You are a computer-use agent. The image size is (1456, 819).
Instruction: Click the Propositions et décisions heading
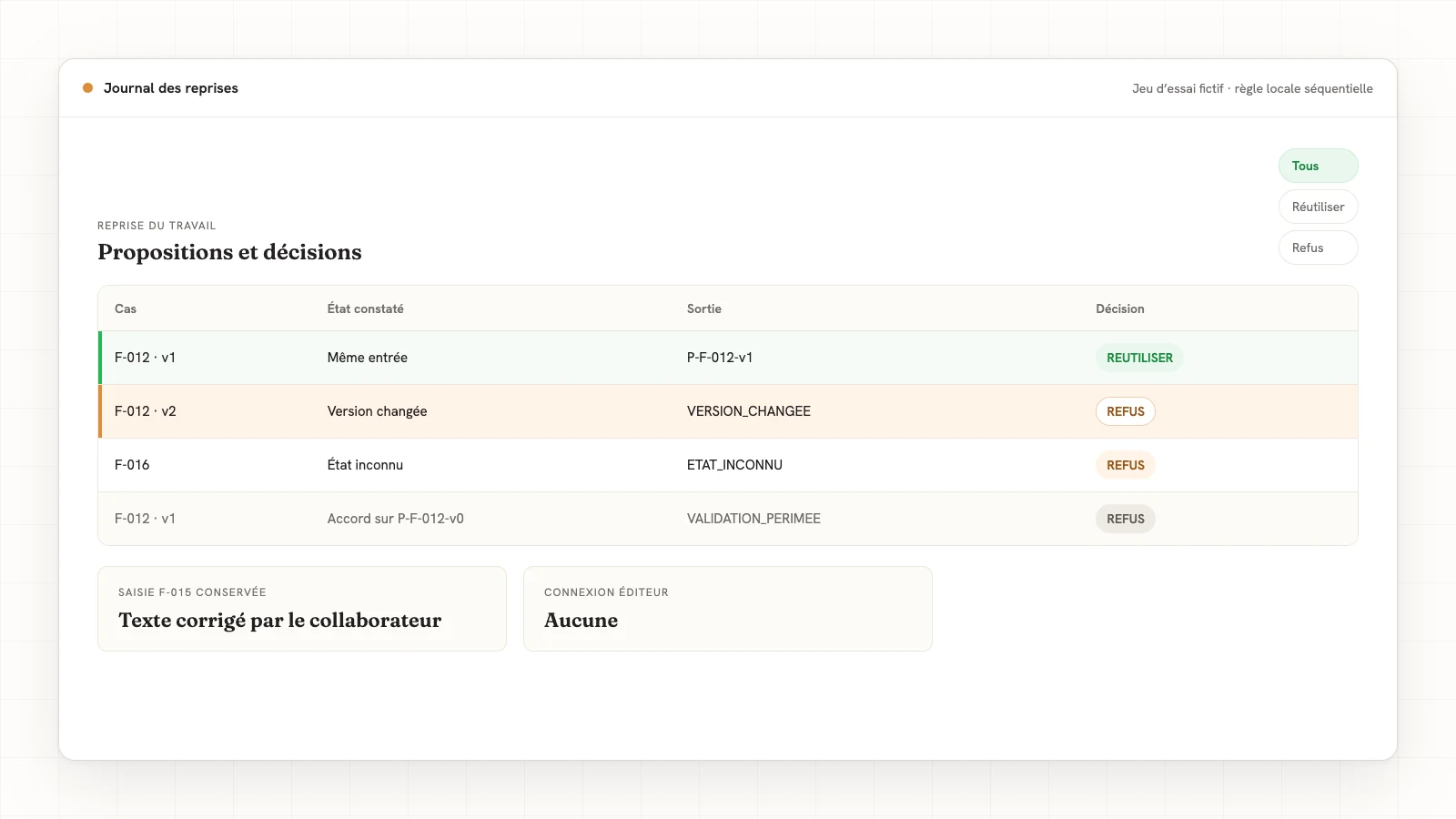coord(229,252)
